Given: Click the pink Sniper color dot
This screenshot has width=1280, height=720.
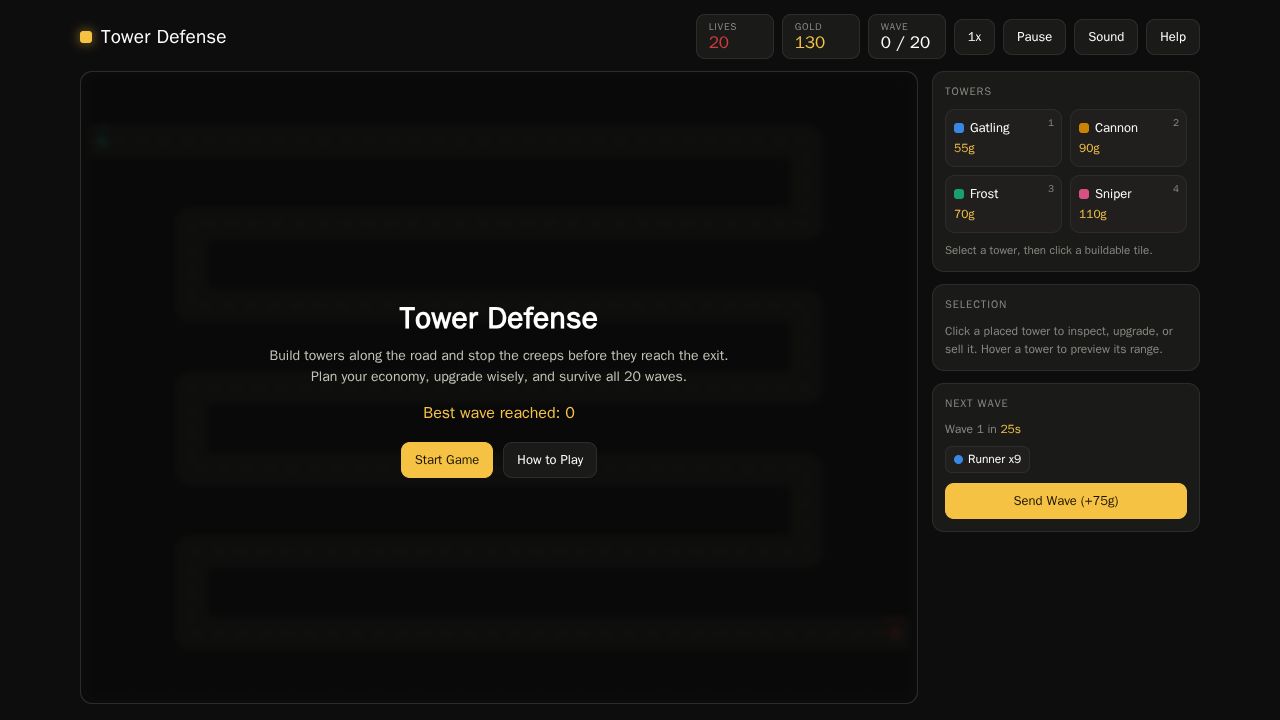Looking at the screenshot, I should click(x=1084, y=194).
